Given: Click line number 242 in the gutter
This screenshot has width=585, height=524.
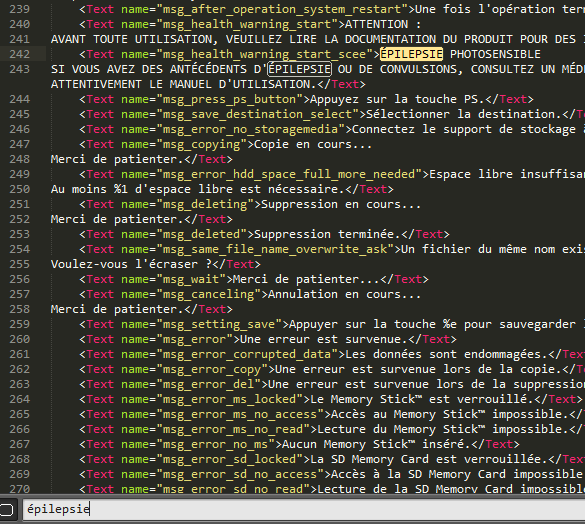Looking at the screenshot, I should click(19, 54).
